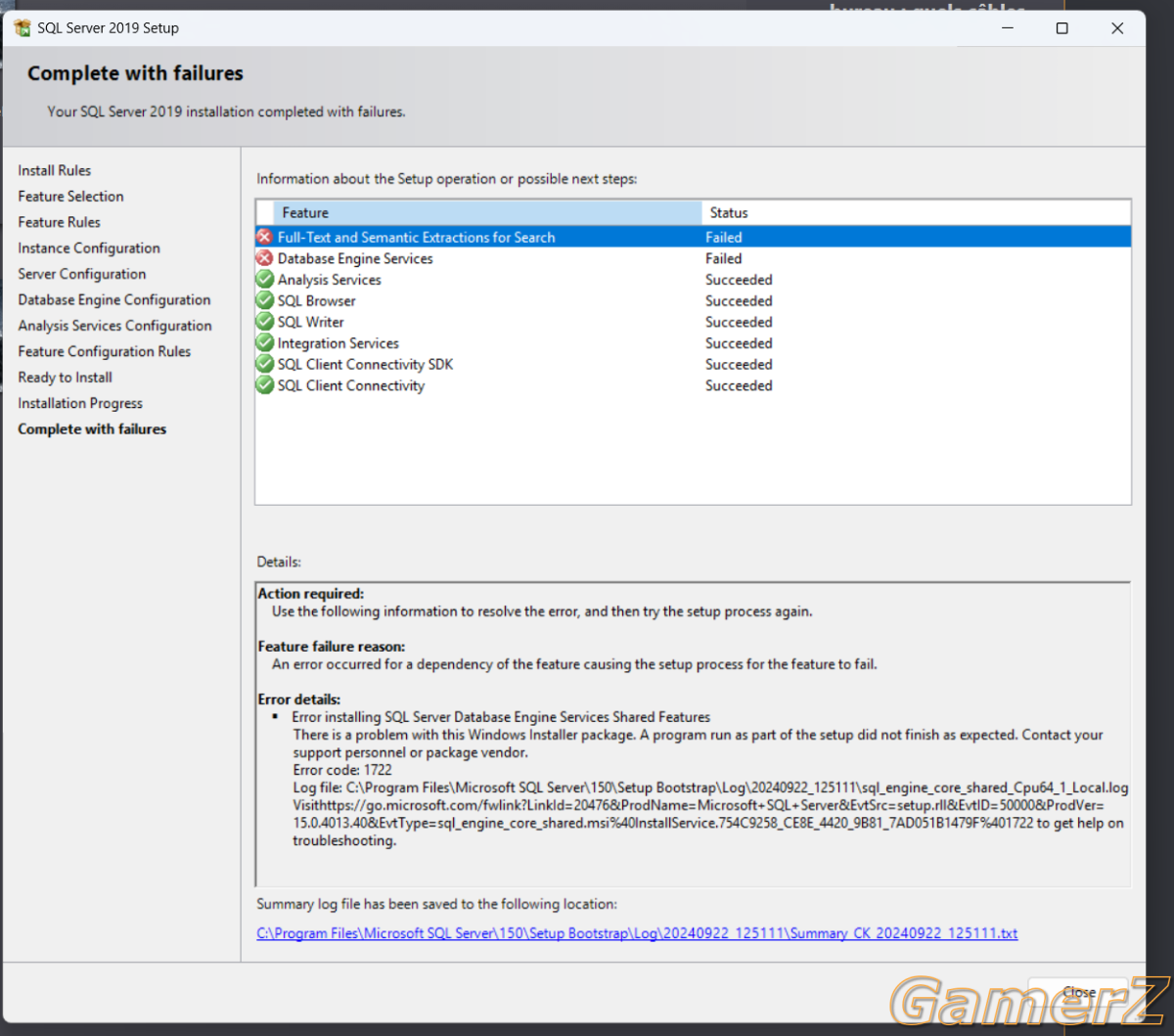Click the success icon for Integration Services

264,343
